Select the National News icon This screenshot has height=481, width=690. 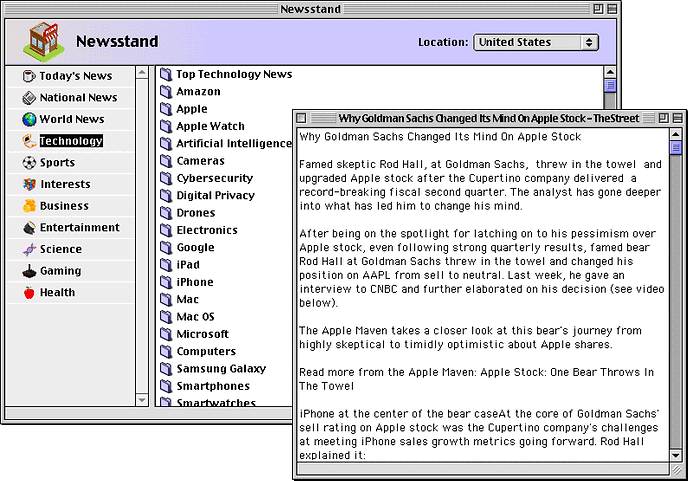[29, 98]
